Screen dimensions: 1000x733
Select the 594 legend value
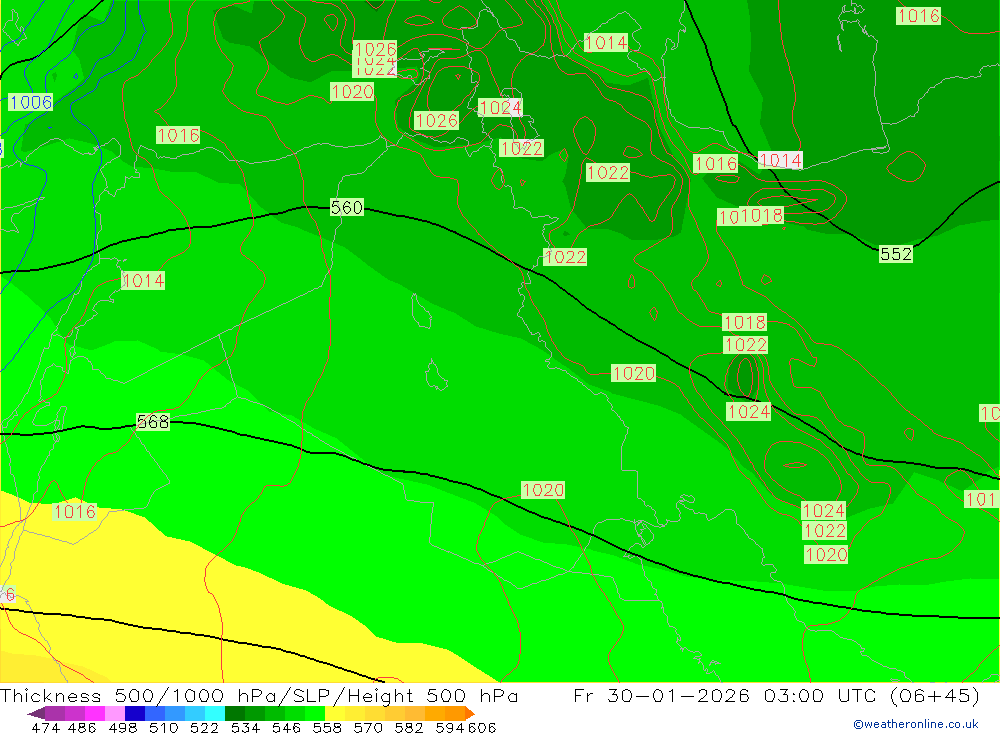click(450, 728)
